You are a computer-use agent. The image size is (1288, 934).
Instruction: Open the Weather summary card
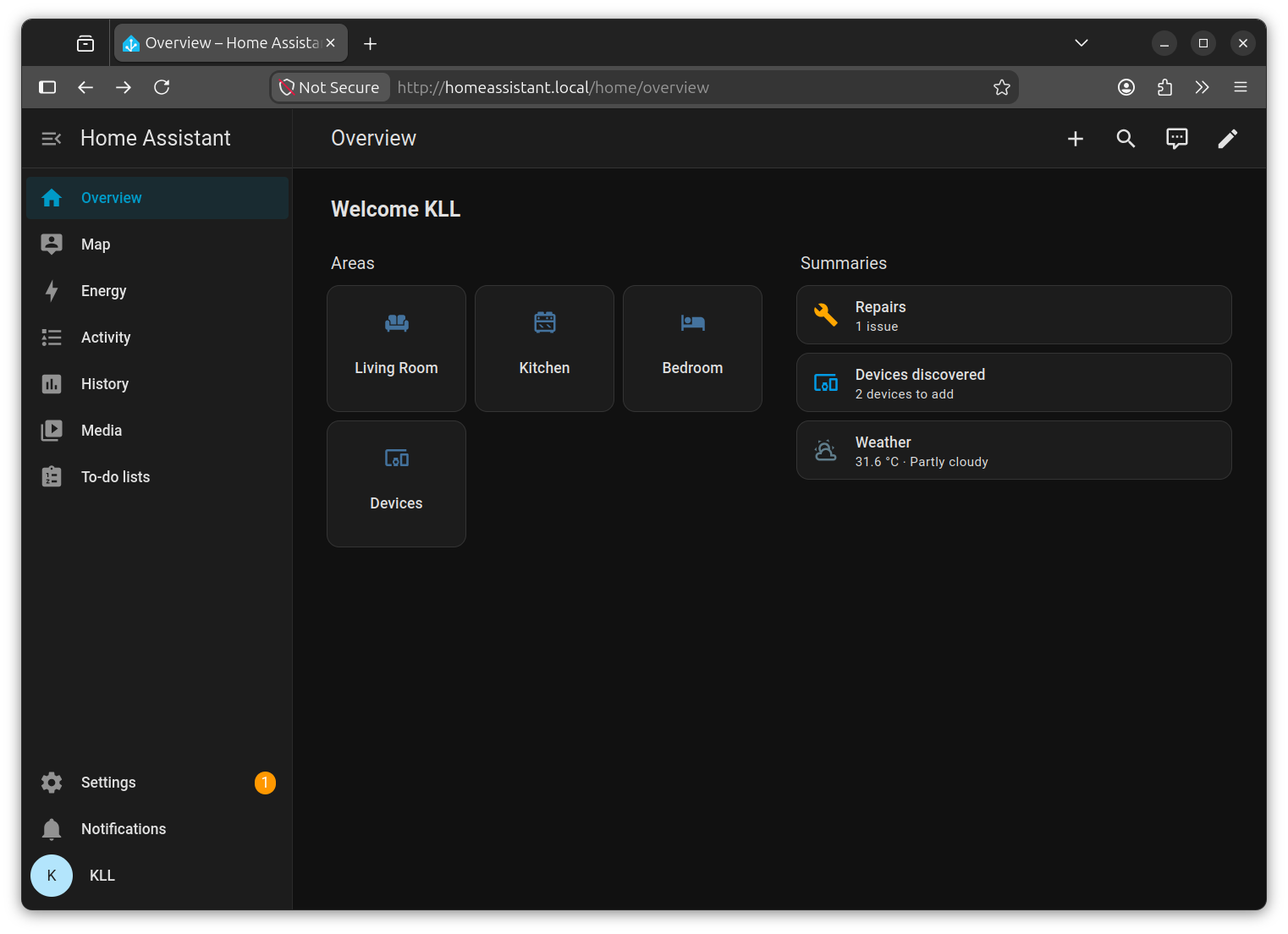pos(1014,450)
